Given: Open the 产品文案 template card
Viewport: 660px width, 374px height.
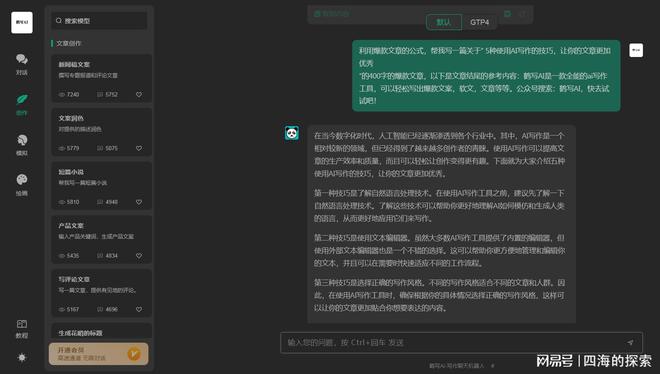Looking at the screenshot, I should tap(101, 239).
